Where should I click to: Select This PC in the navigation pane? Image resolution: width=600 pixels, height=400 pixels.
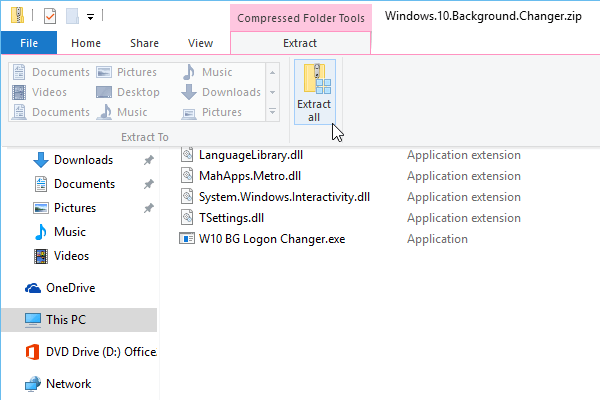[79, 320]
